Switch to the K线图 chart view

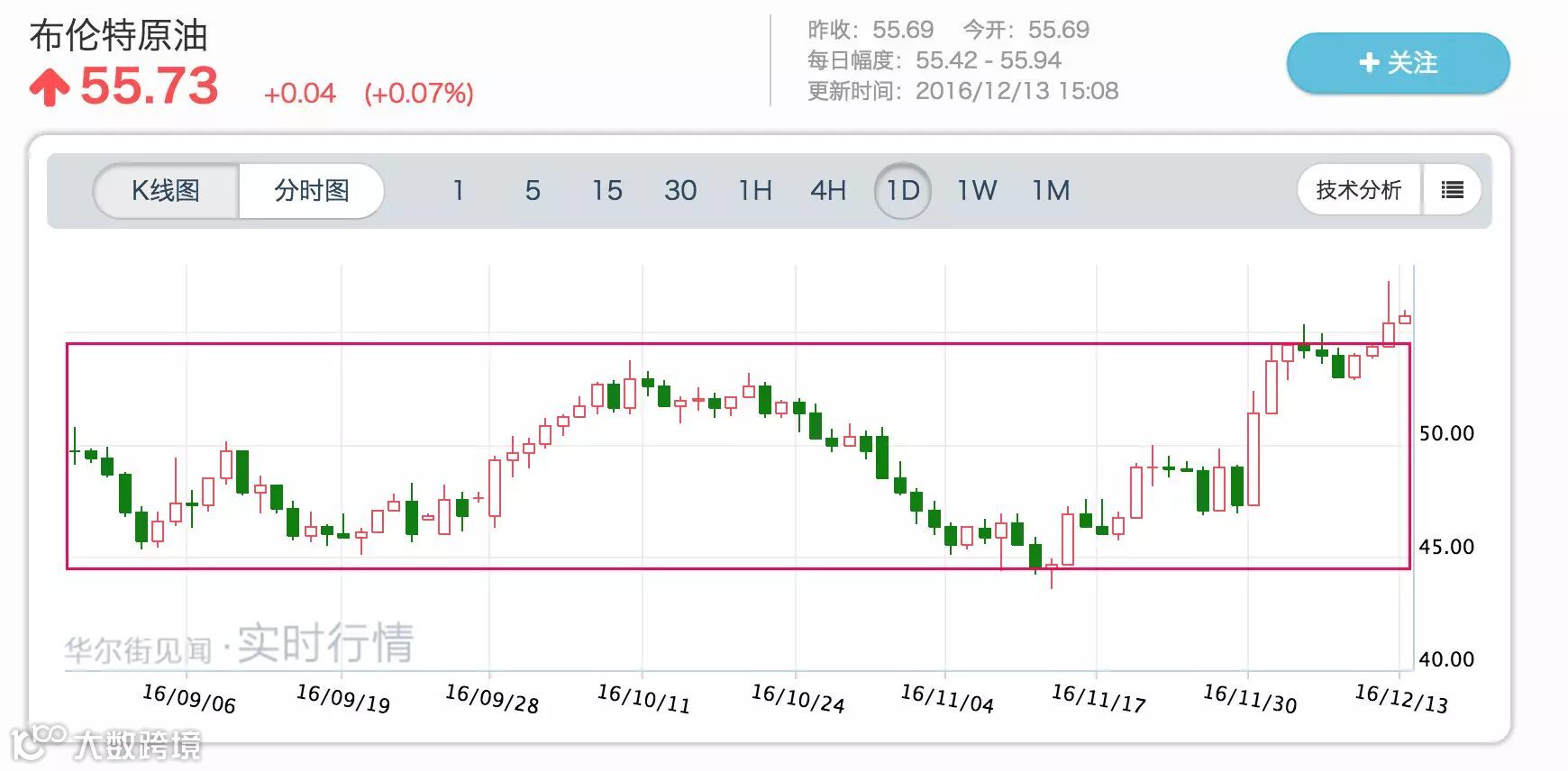click(x=166, y=190)
